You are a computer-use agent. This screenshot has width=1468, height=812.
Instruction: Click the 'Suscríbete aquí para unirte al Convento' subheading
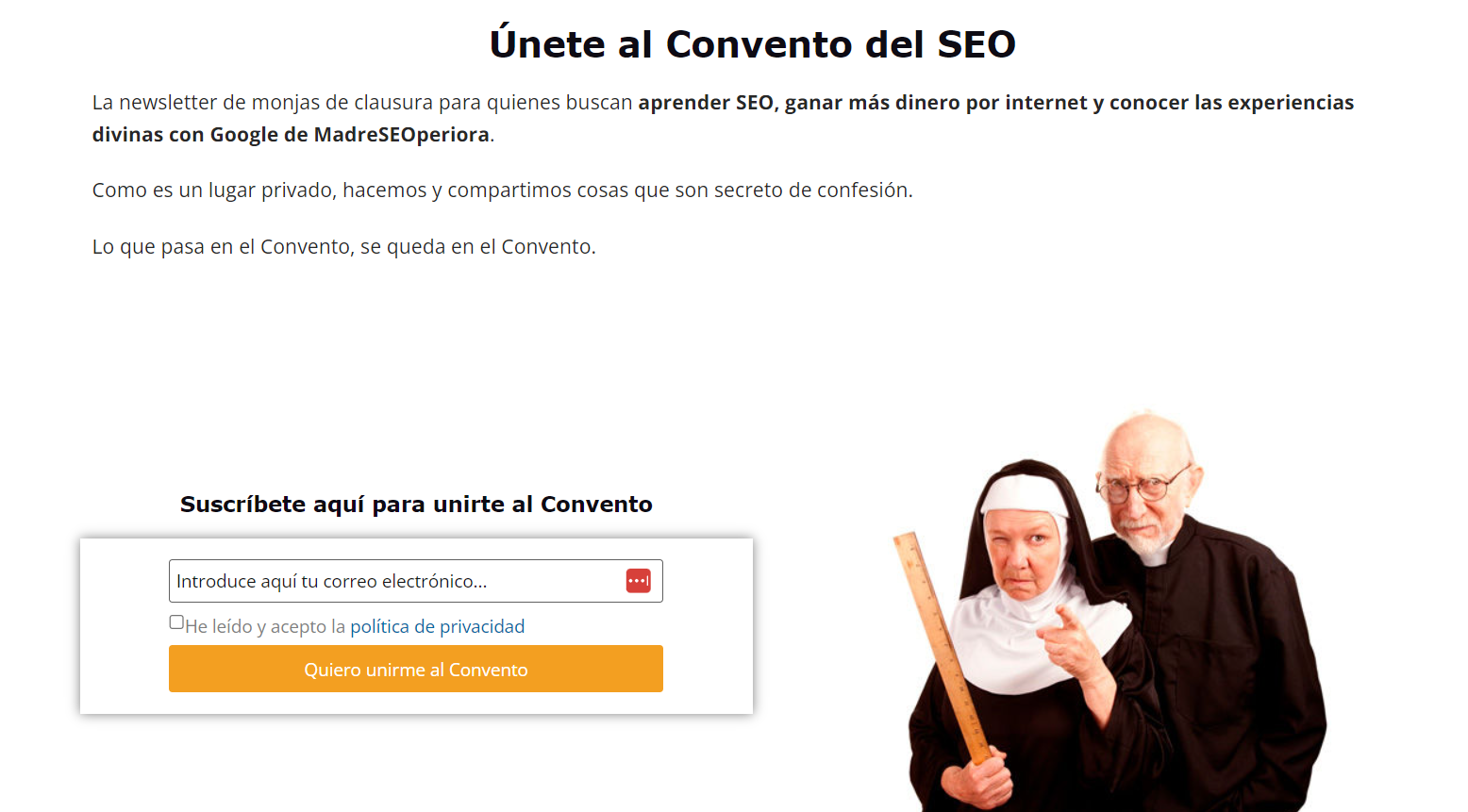[416, 505]
